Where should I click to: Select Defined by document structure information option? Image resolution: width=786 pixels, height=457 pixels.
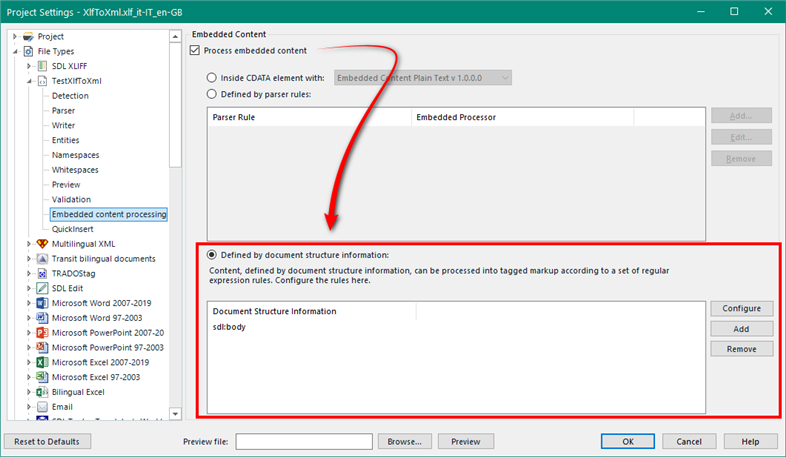pos(212,255)
